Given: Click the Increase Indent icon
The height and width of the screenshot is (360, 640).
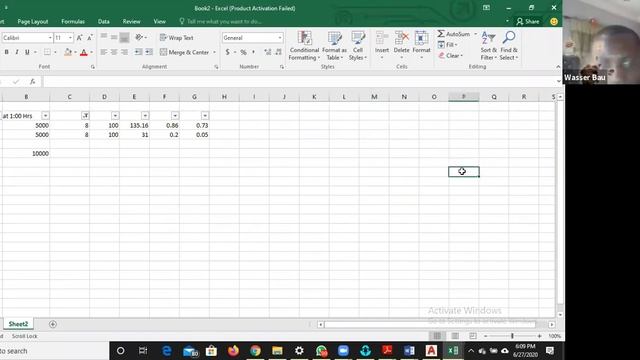Looking at the screenshot, I should click(149, 52).
